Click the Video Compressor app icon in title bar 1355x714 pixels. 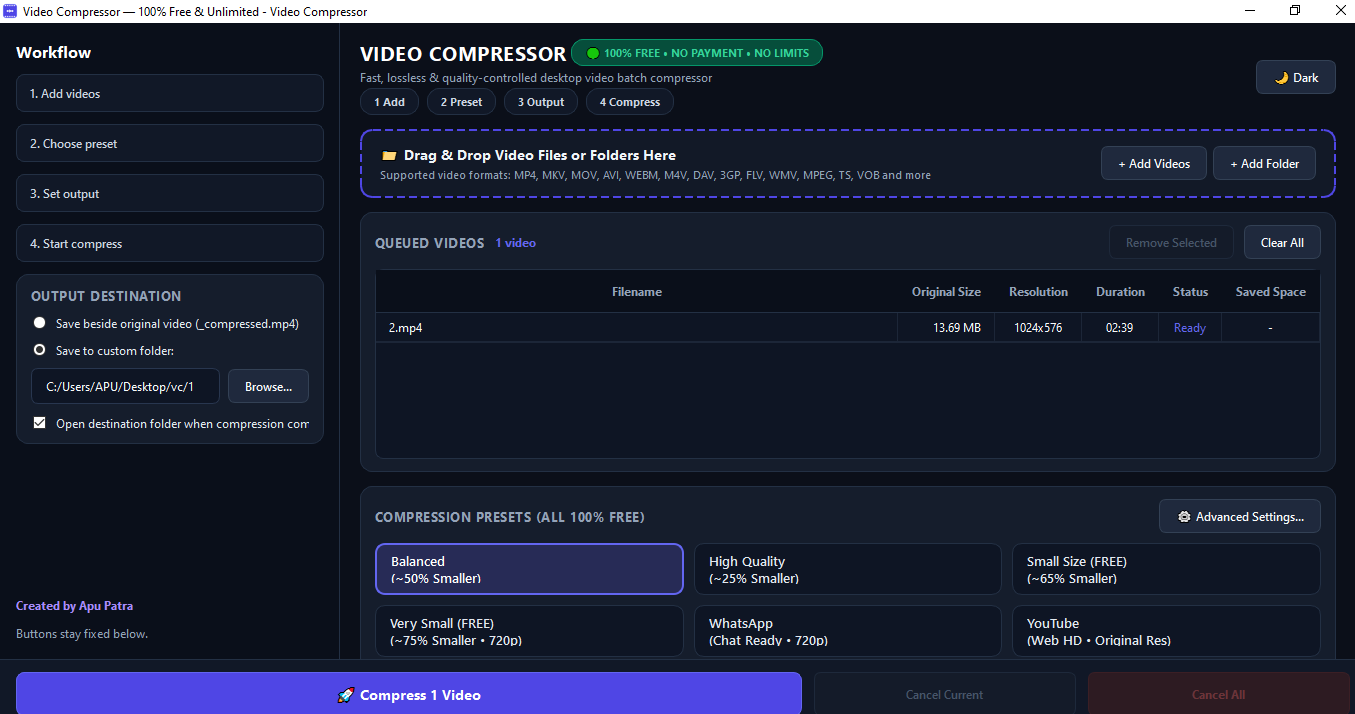pyautogui.click(x=11, y=11)
